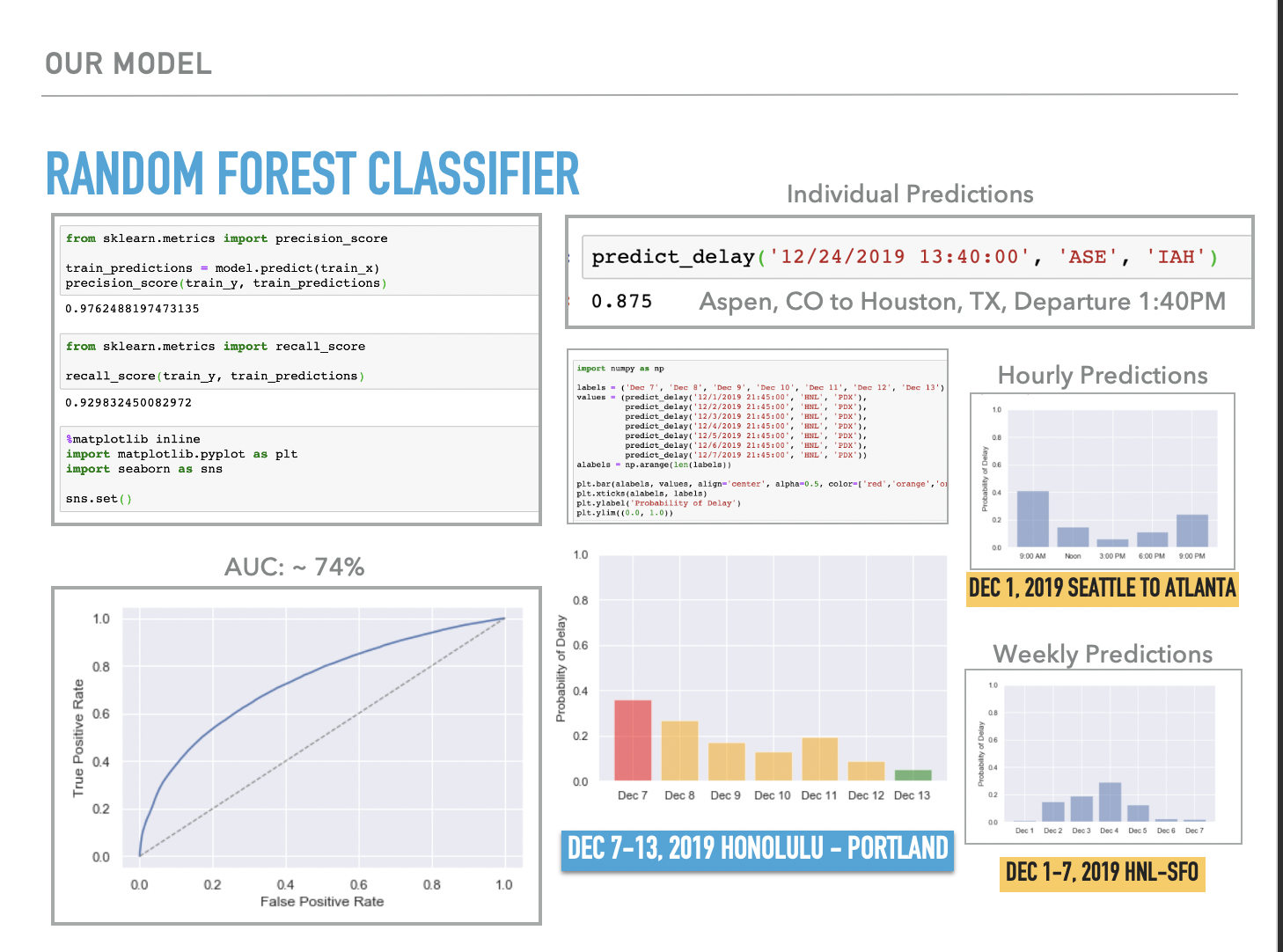Select the Dec 4 bar in weekly chart
The height and width of the screenshot is (952, 1283).
click(x=1110, y=802)
